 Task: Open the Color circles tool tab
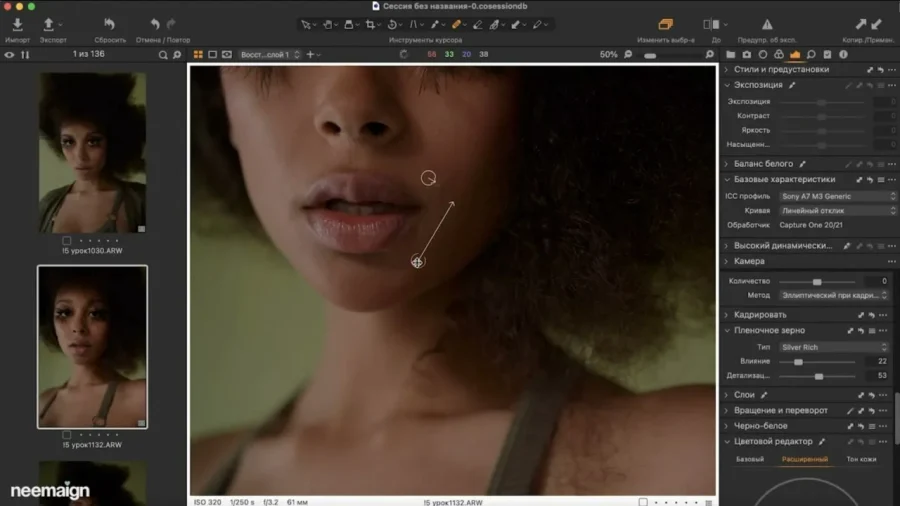[779, 55]
